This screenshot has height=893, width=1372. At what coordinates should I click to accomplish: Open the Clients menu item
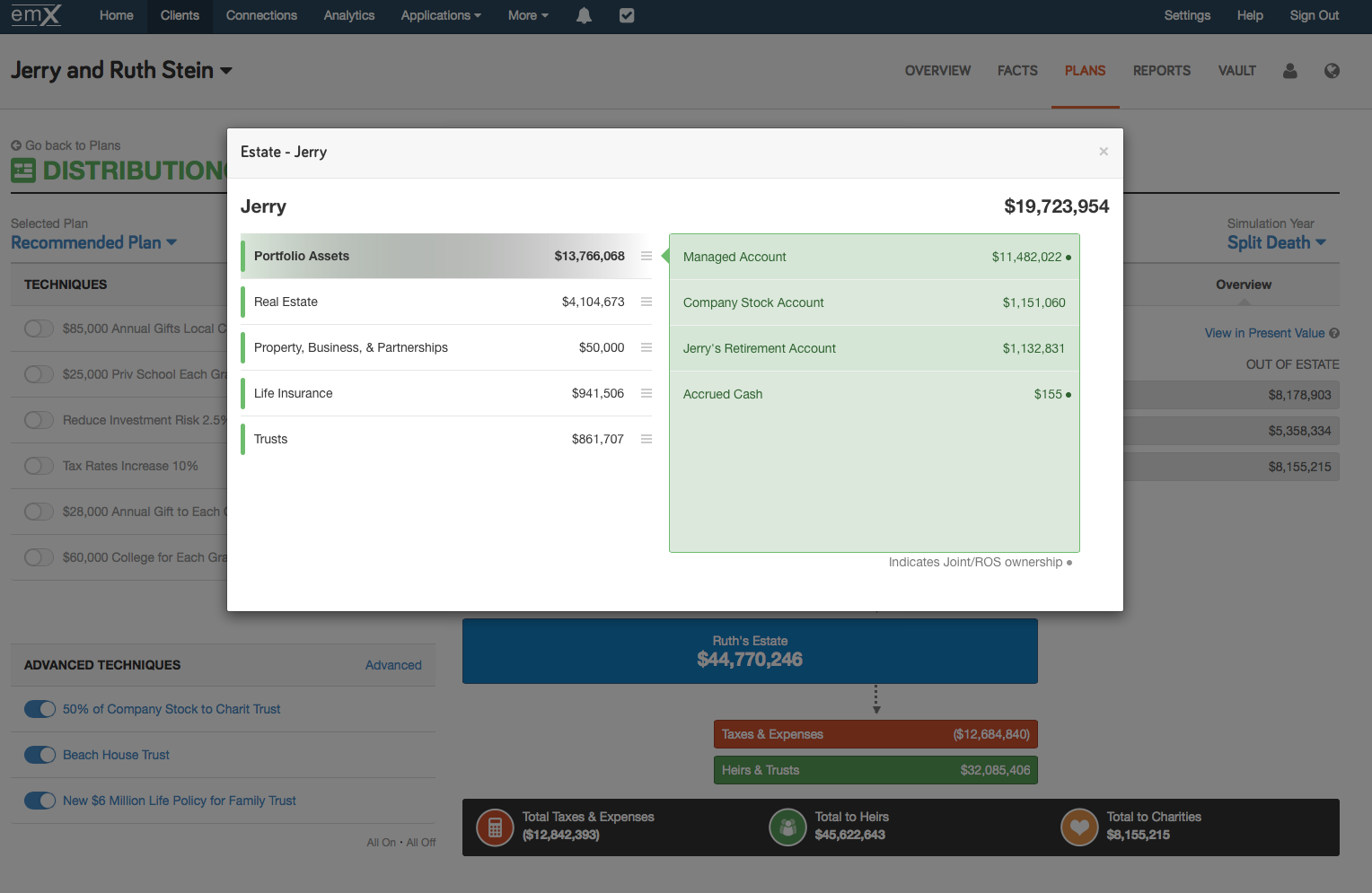[x=180, y=15]
